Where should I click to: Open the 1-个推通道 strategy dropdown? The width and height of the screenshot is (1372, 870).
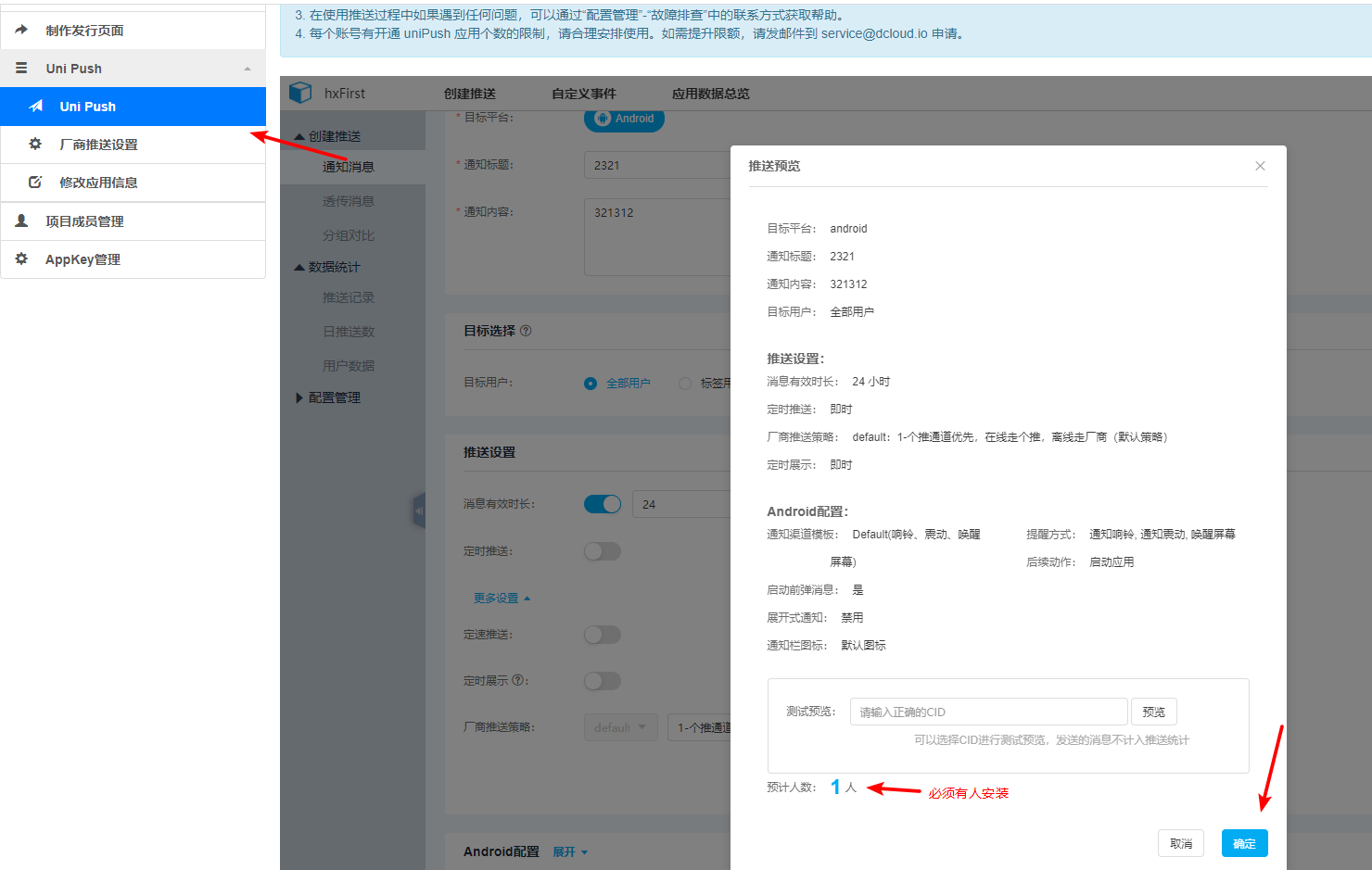pos(700,727)
